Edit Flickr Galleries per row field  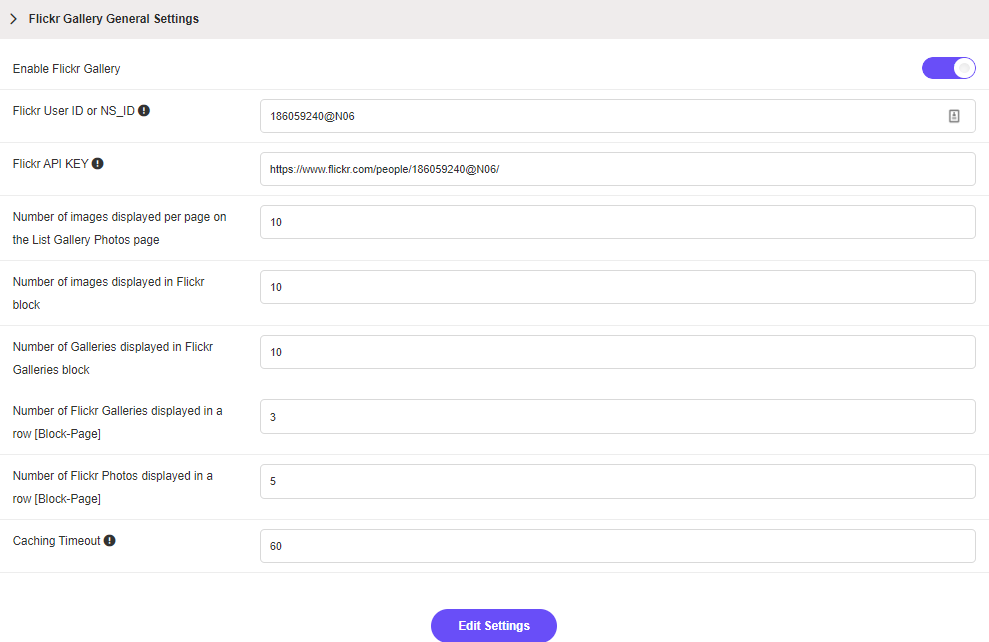tap(617, 417)
